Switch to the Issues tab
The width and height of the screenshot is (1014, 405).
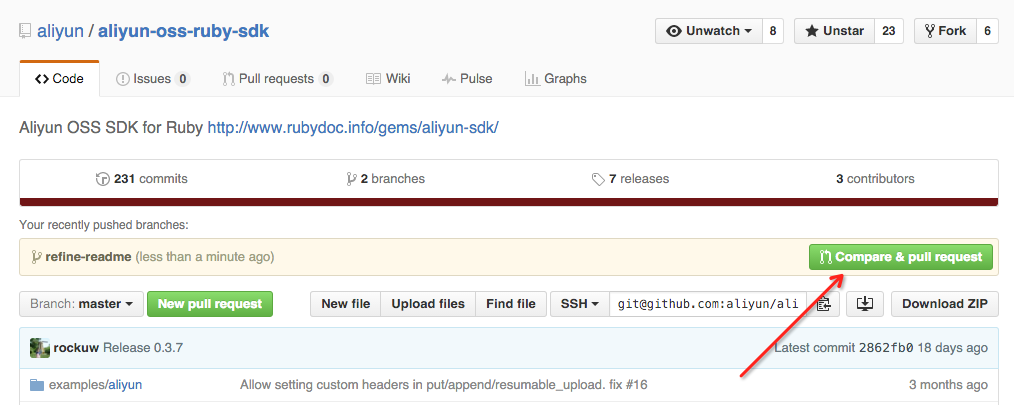(152, 78)
